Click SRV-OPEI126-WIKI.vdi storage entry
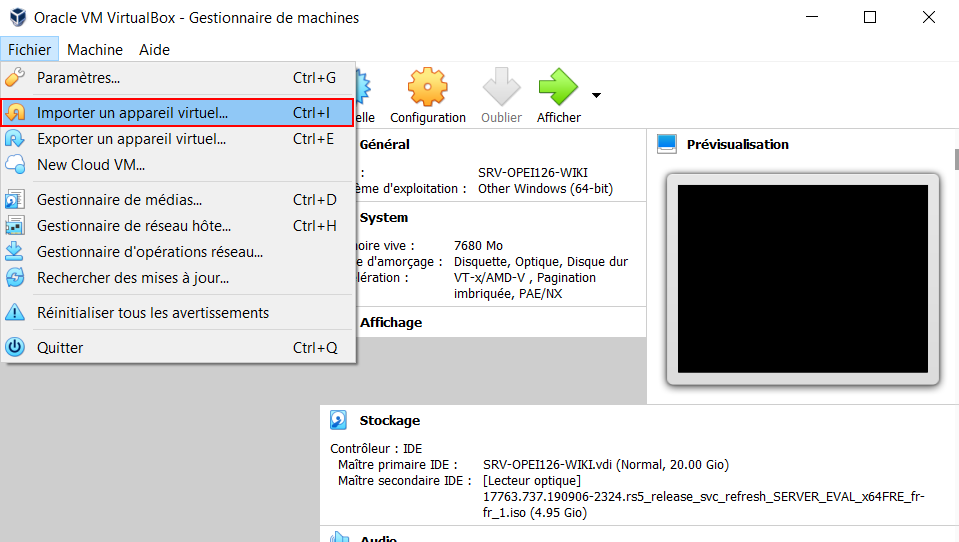This screenshot has height=542, width=959. (605, 464)
